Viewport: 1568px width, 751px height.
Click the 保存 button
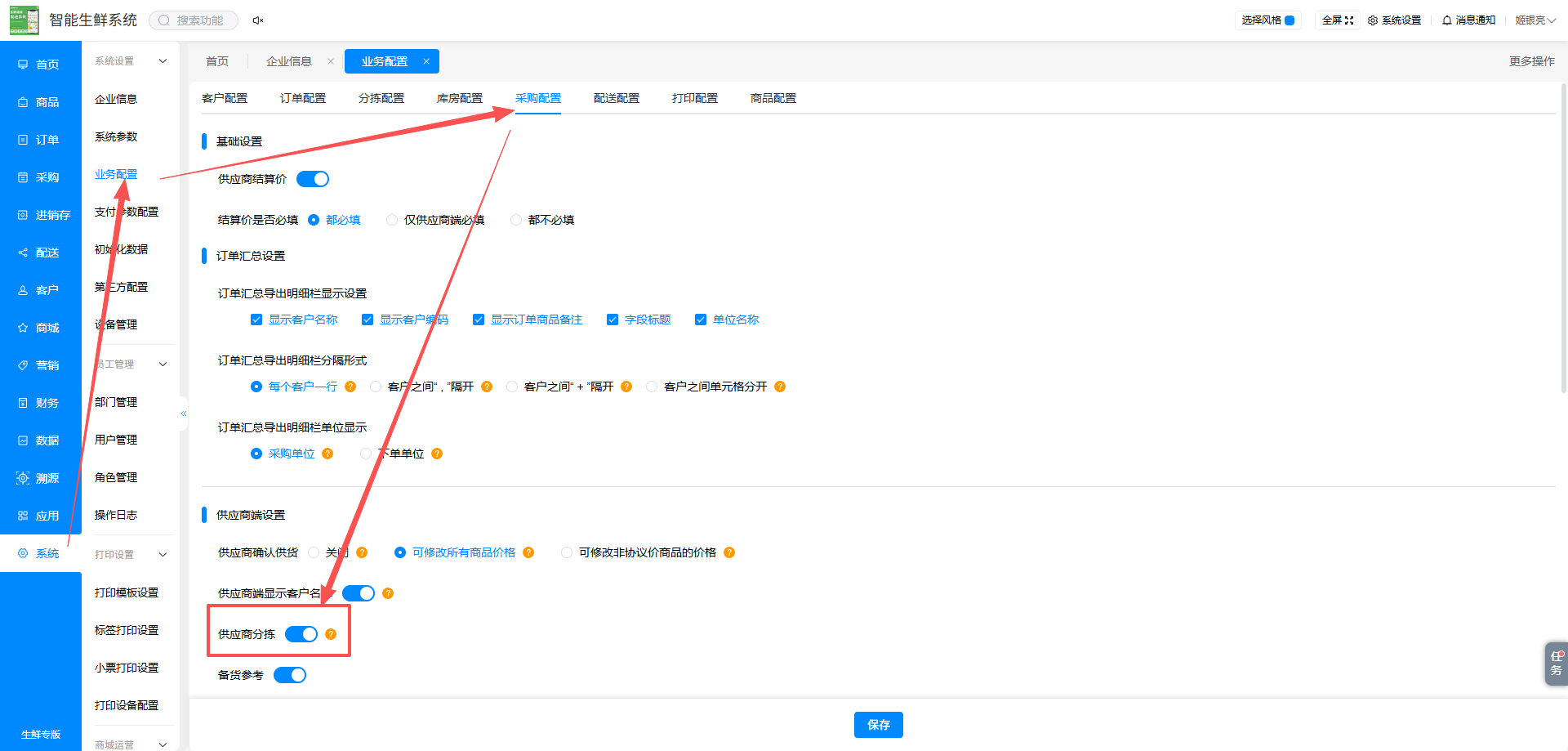(879, 725)
